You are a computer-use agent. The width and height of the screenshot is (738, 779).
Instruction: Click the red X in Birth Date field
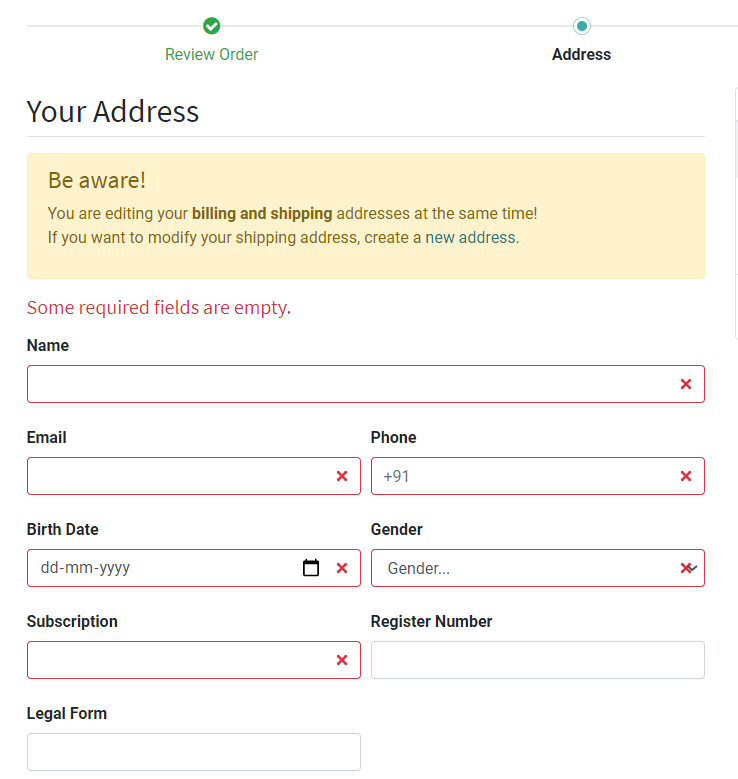pos(342,568)
